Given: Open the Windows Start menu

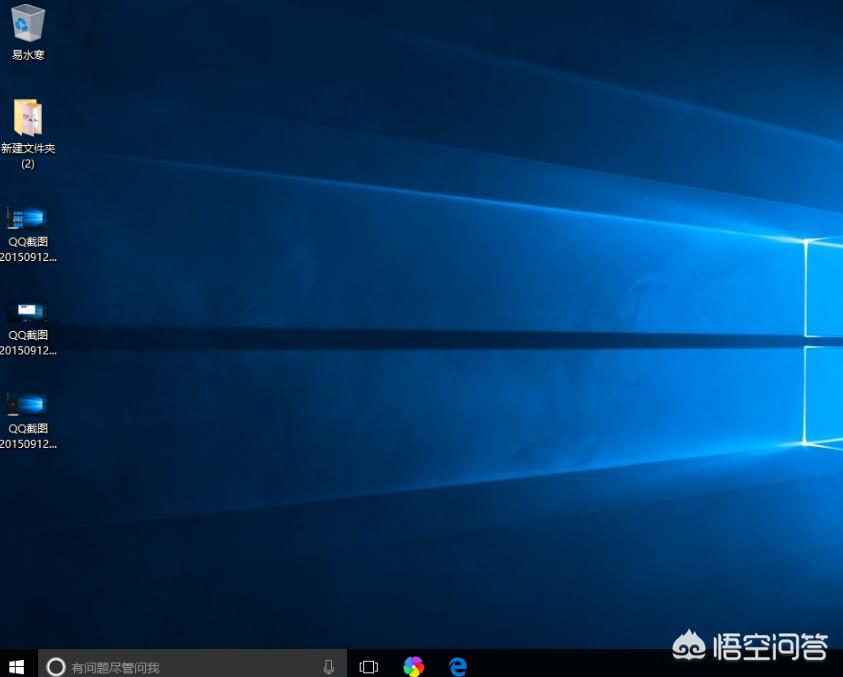Looking at the screenshot, I should click(17, 666).
